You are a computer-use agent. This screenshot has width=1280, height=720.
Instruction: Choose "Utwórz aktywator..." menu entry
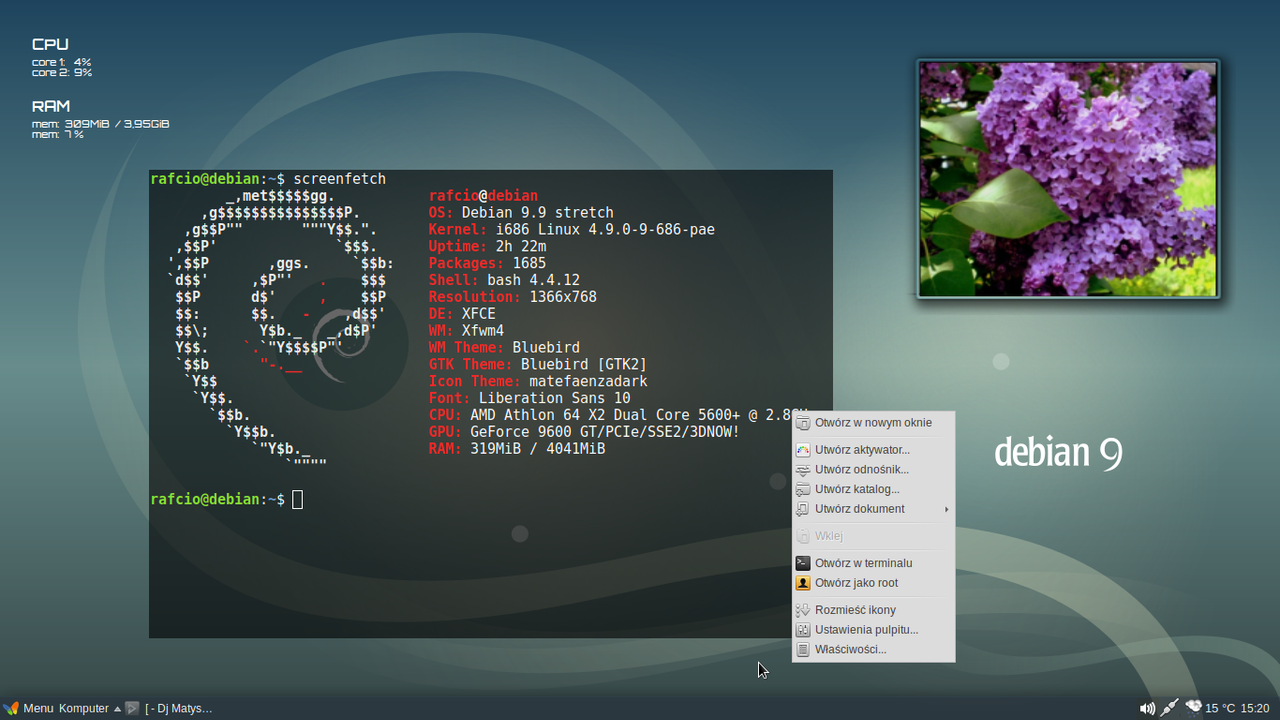tap(873, 450)
